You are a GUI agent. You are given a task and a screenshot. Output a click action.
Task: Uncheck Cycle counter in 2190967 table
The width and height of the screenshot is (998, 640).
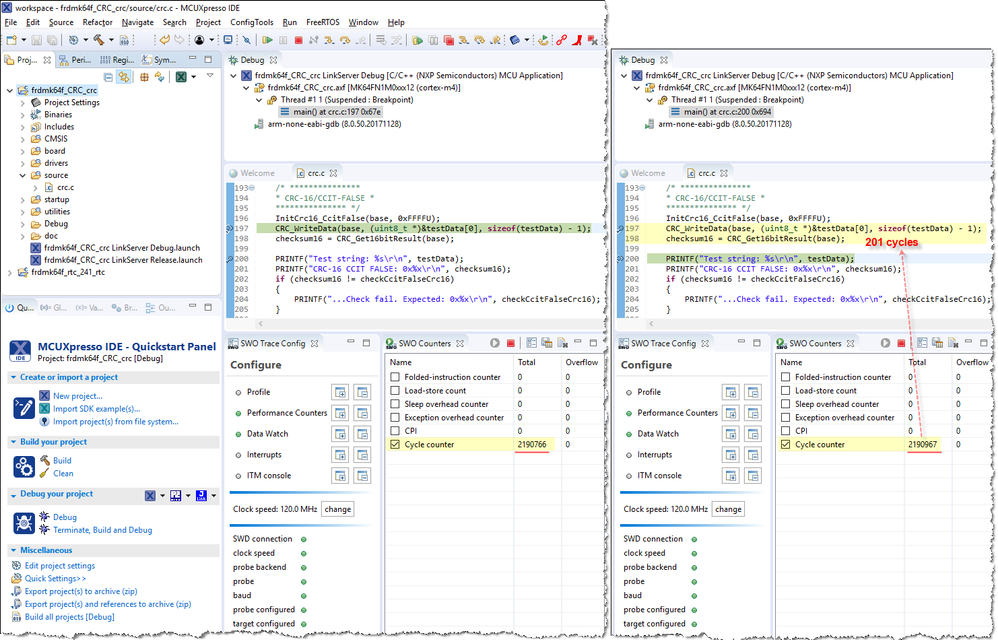click(786, 445)
